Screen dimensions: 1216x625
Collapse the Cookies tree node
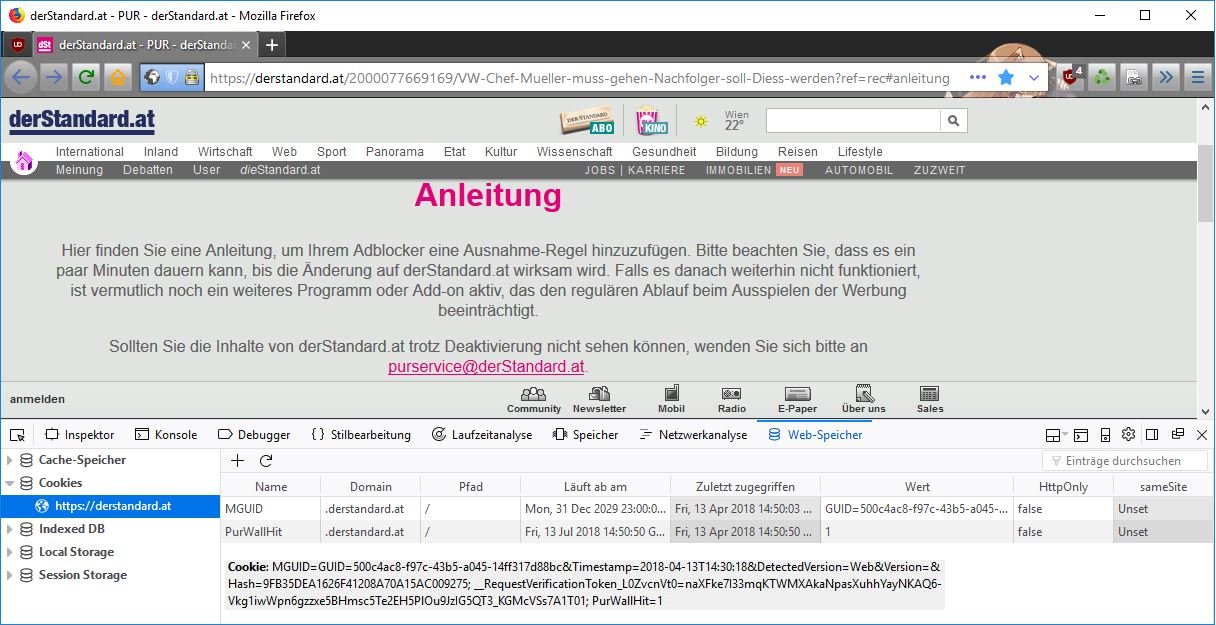(10, 483)
